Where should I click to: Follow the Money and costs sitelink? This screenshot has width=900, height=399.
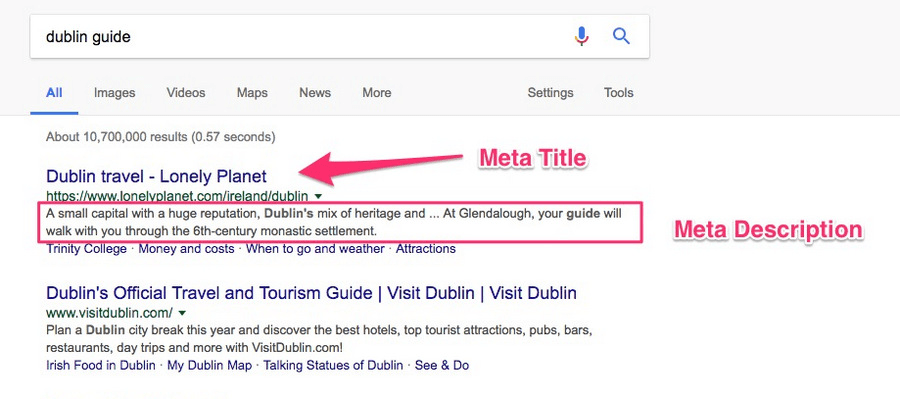(x=187, y=249)
